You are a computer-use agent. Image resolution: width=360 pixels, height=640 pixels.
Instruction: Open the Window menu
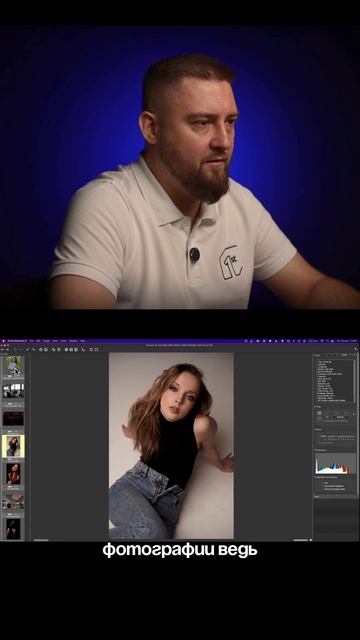(x=73, y=341)
